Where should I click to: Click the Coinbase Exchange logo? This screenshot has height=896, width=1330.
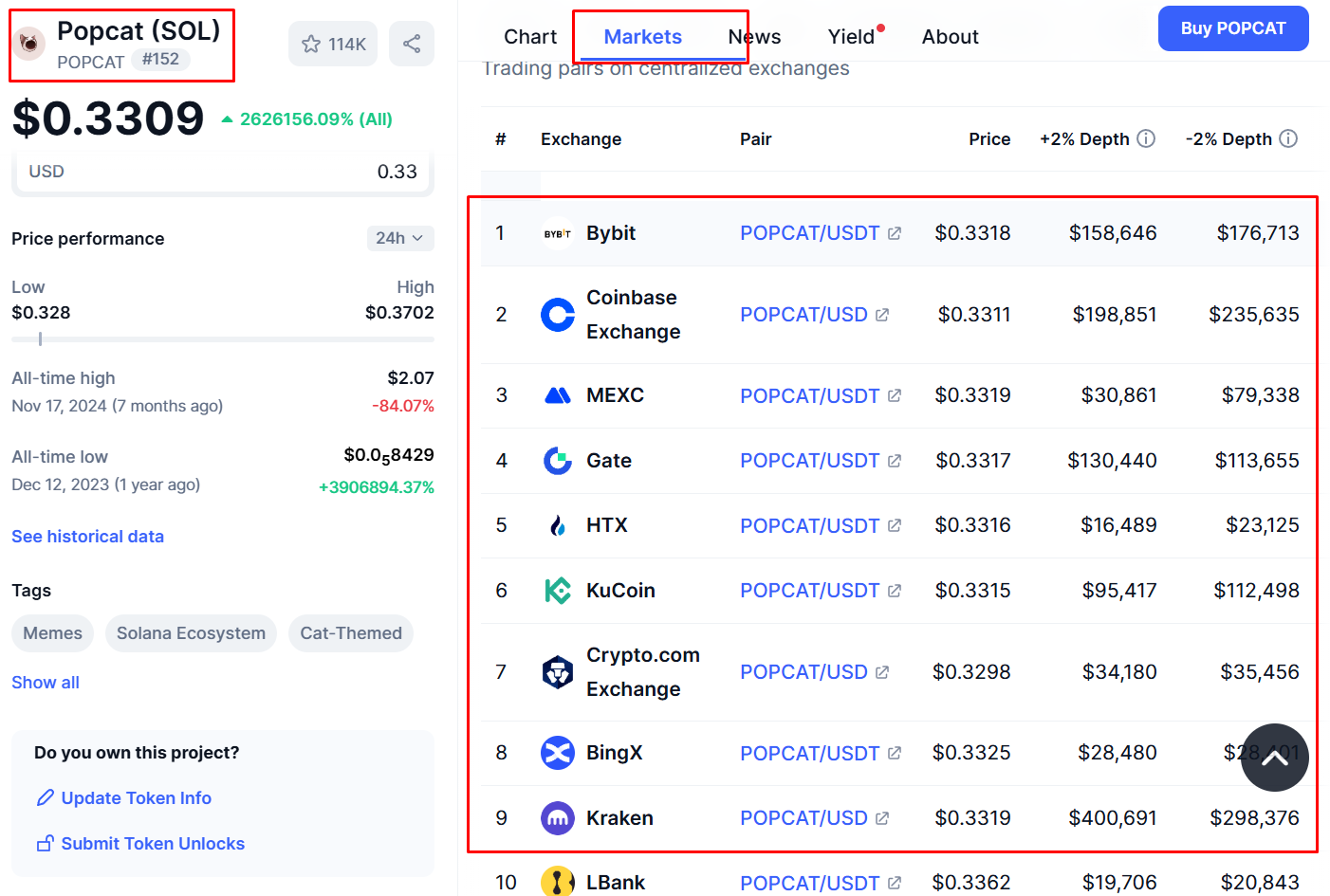tap(558, 315)
